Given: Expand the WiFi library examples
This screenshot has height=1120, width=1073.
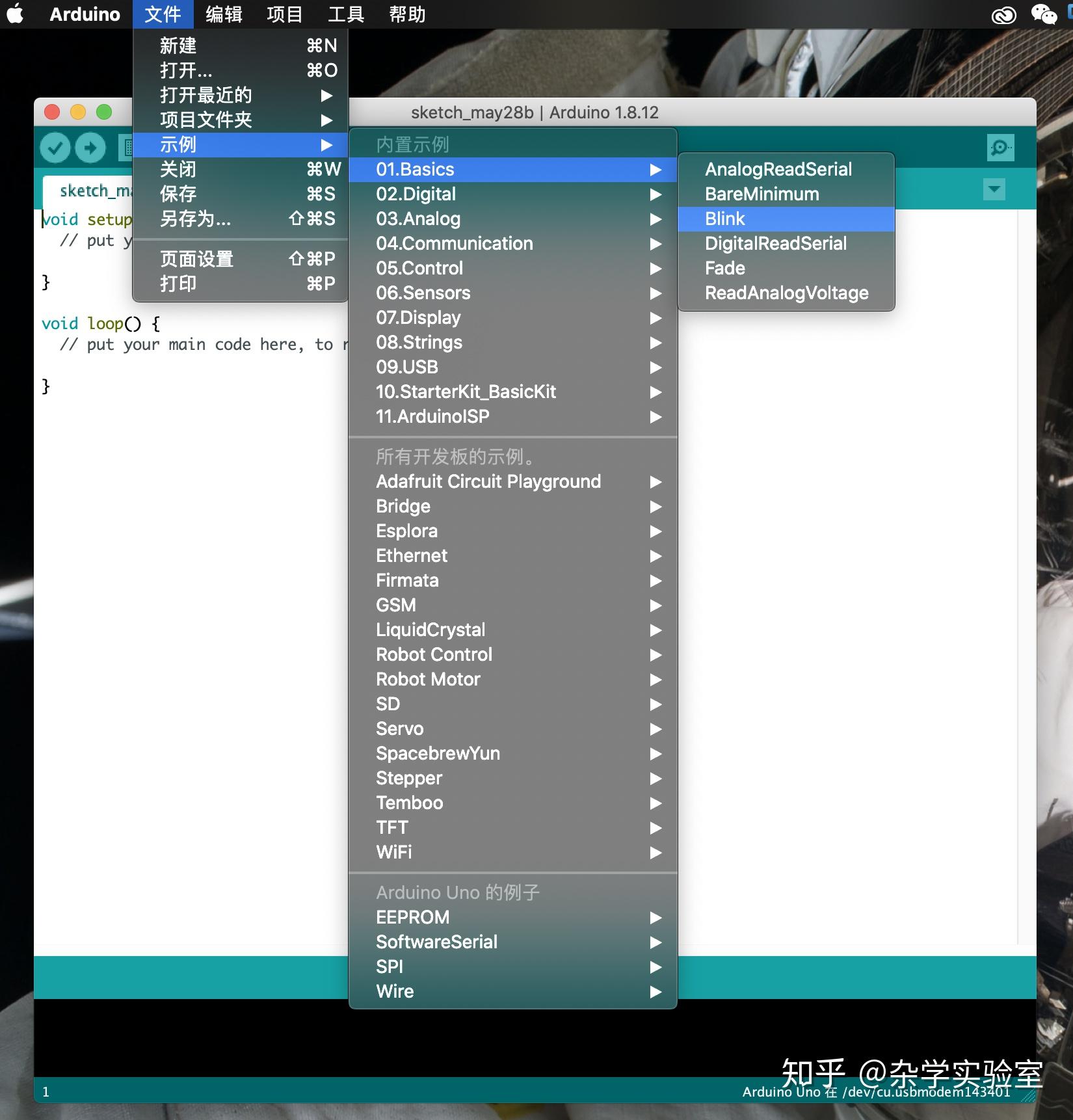Looking at the screenshot, I should 513,852.
